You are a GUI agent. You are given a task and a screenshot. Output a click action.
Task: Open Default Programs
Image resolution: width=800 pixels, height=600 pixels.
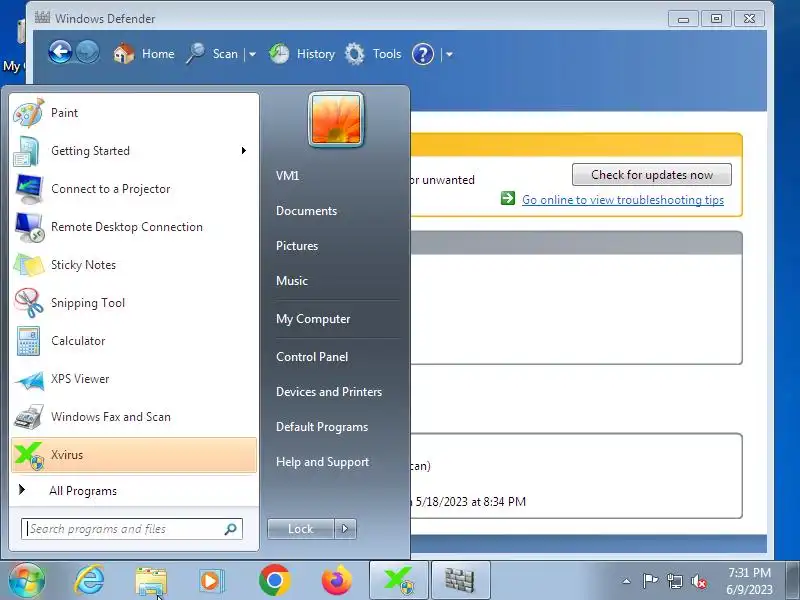point(321,427)
